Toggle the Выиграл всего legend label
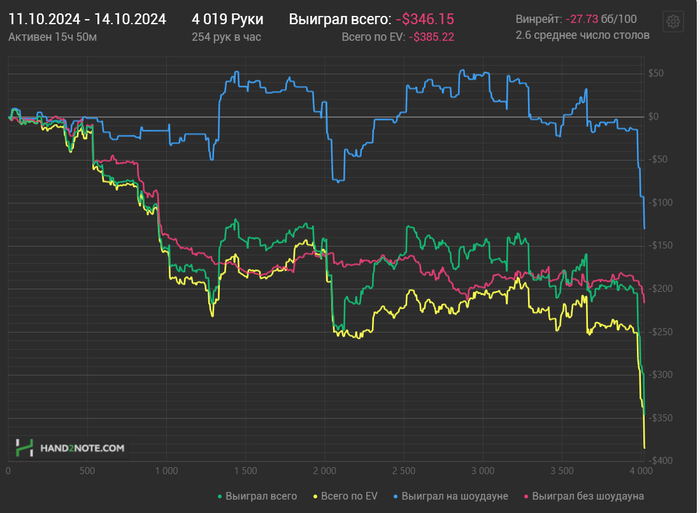Image resolution: width=700 pixels, height=513 pixels. click(x=261, y=496)
